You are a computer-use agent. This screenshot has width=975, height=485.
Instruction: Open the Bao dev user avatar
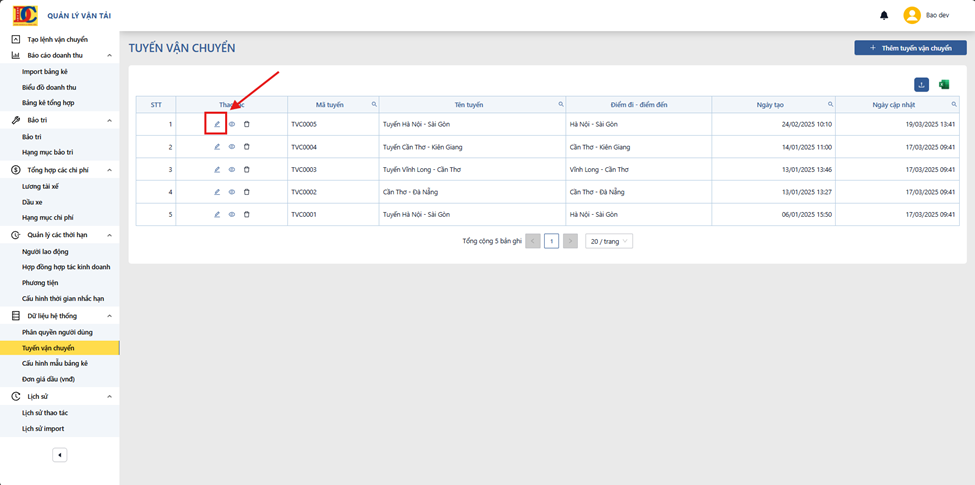tap(912, 16)
